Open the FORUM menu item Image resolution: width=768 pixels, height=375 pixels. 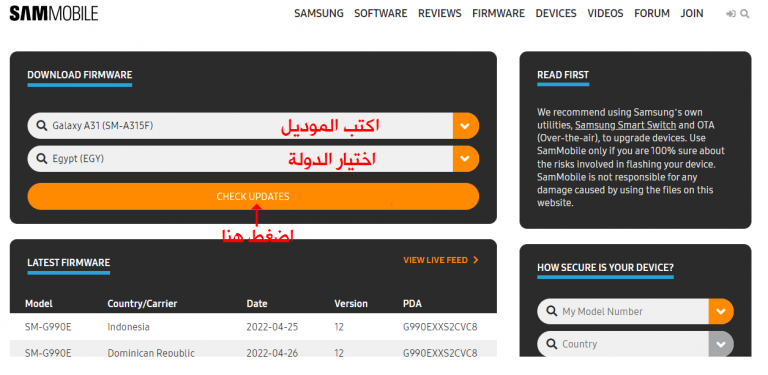tap(652, 14)
